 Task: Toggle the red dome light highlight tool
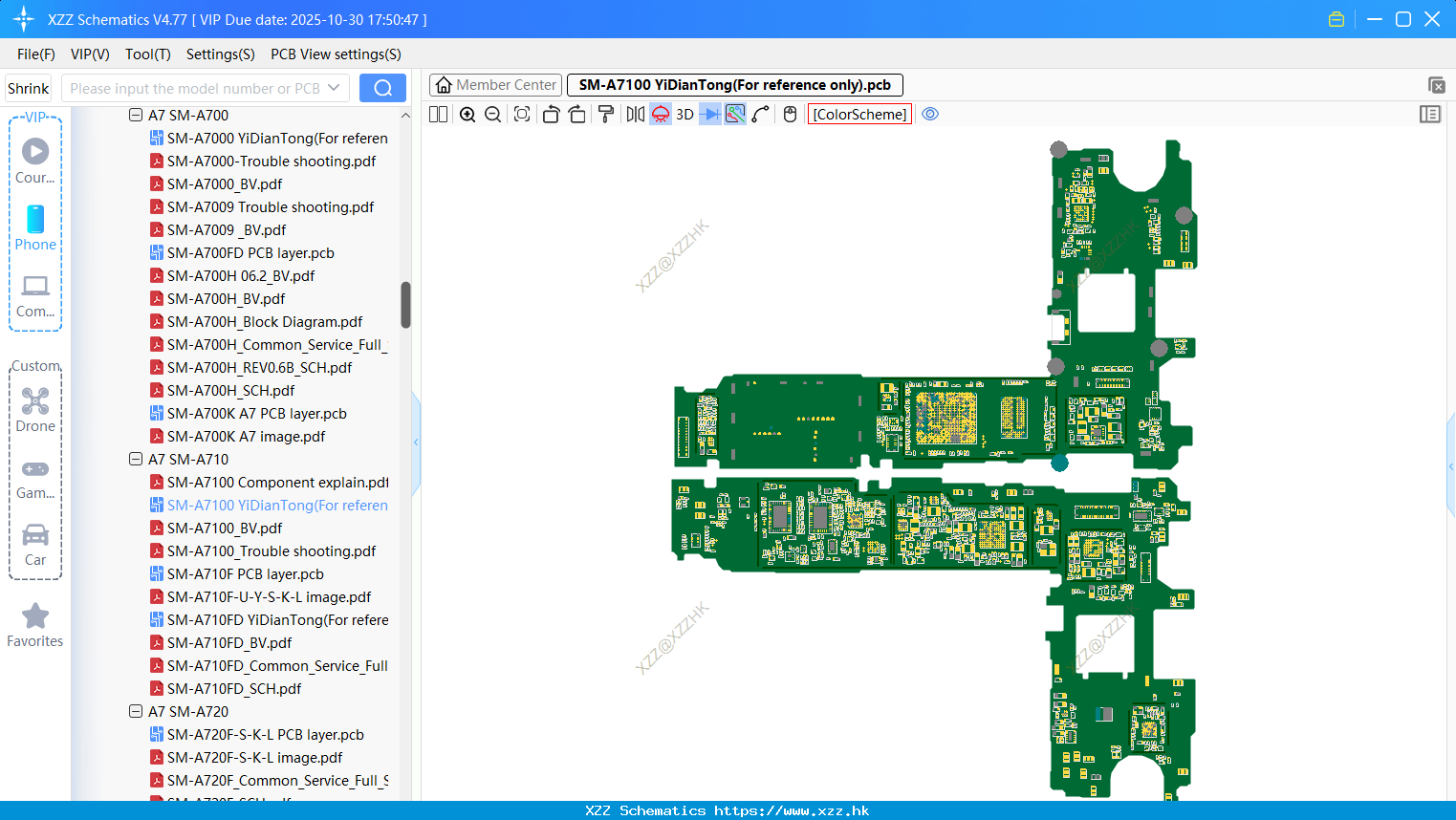click(x=661, y=115)
